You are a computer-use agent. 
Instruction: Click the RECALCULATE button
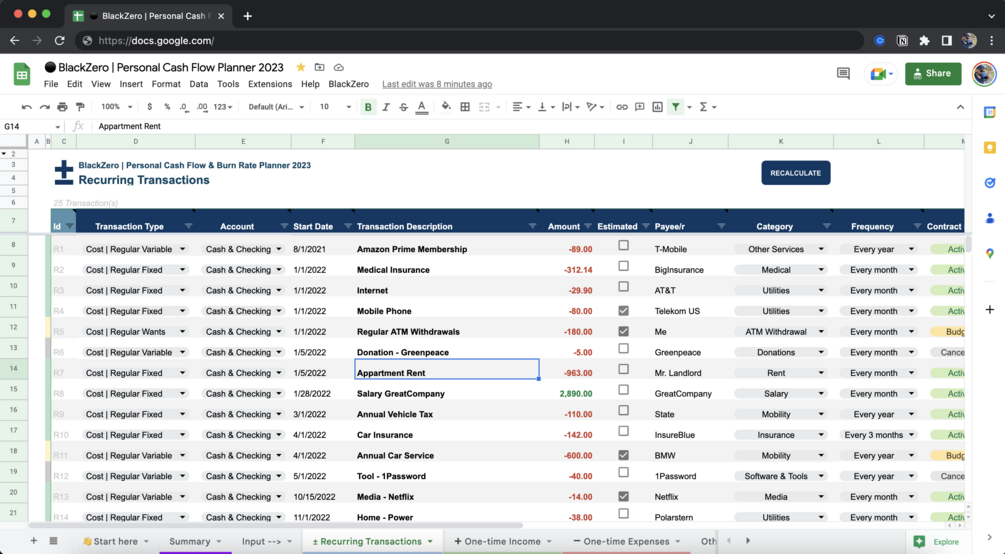[795, 173]
